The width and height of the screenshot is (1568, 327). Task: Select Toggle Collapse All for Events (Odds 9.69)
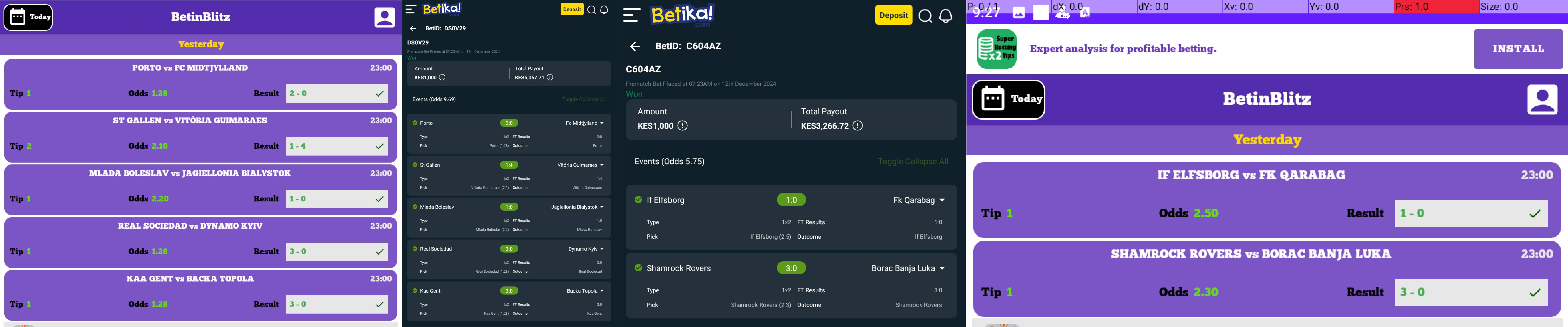(x=584, y=99)
